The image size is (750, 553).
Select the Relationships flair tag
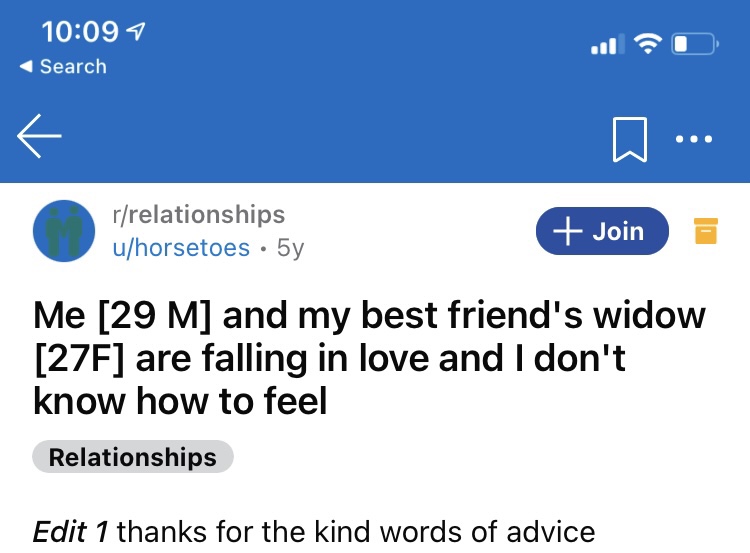tap(133, 457)
